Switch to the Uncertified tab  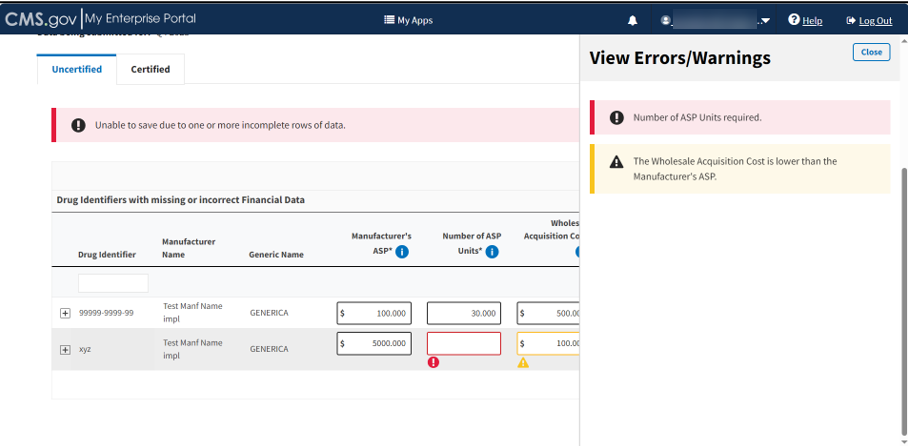coord(76,70)
